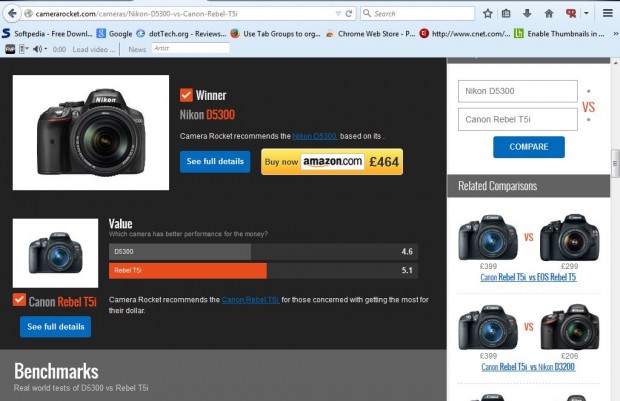Click the search magnifier icon
The height and width of the screenshot is (401, 620).
[x=368, y=14]
